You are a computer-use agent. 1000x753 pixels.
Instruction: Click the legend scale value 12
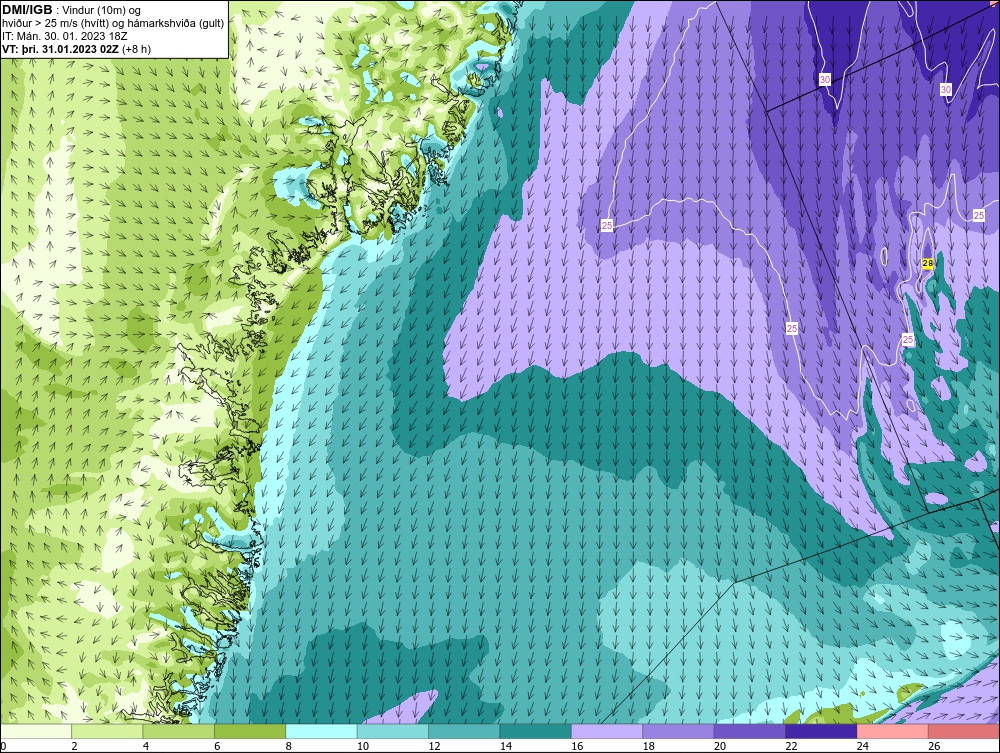coord(434,746)
